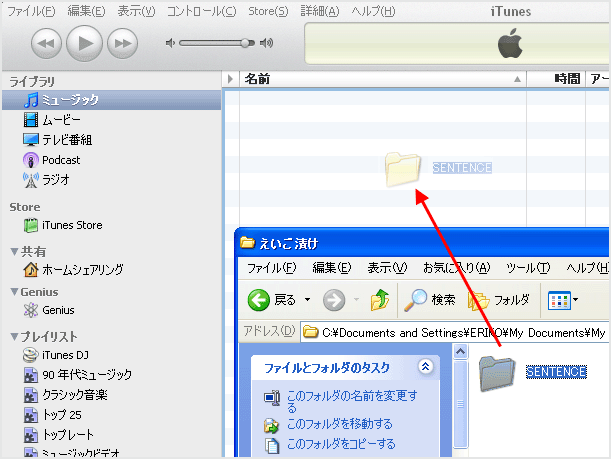Open 編集(E) menu in the Explorer window
Image resolution: width=611 pixels, height=459 pixels.
(x=332, y=268)
